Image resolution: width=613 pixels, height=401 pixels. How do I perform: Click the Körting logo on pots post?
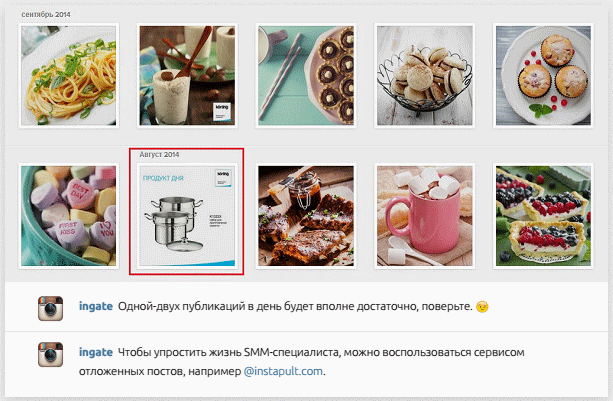(223, 178)
